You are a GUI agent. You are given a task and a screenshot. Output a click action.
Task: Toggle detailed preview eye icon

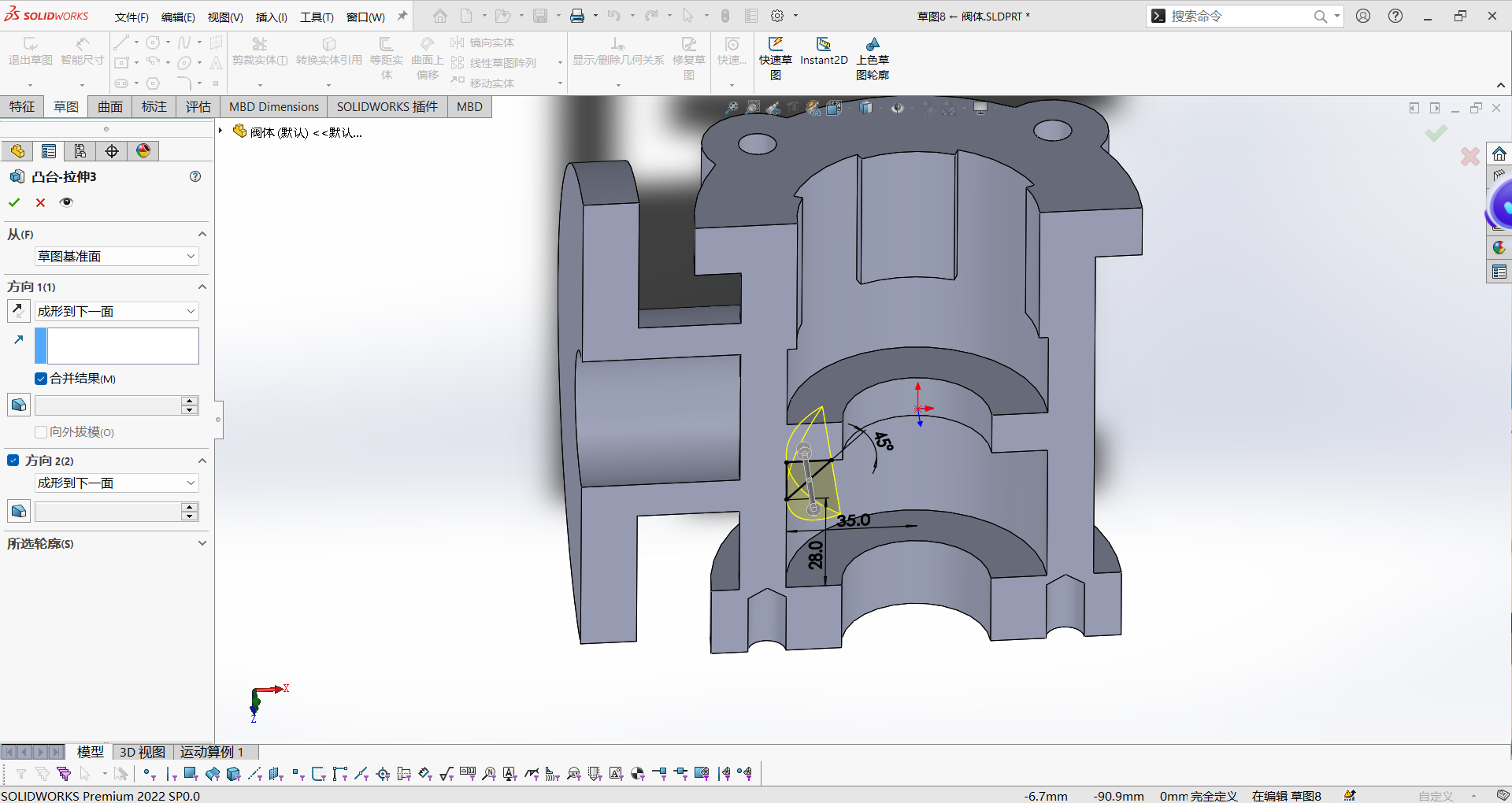[66, 202]
